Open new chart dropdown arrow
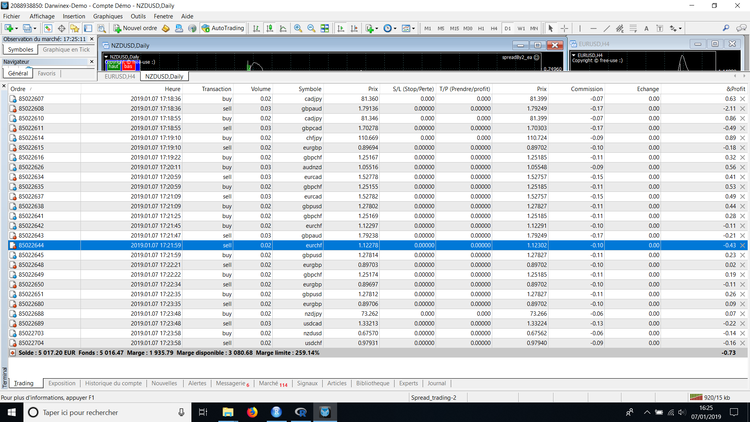Viewport: 750px width, 422px height. [x=16, y=28]
